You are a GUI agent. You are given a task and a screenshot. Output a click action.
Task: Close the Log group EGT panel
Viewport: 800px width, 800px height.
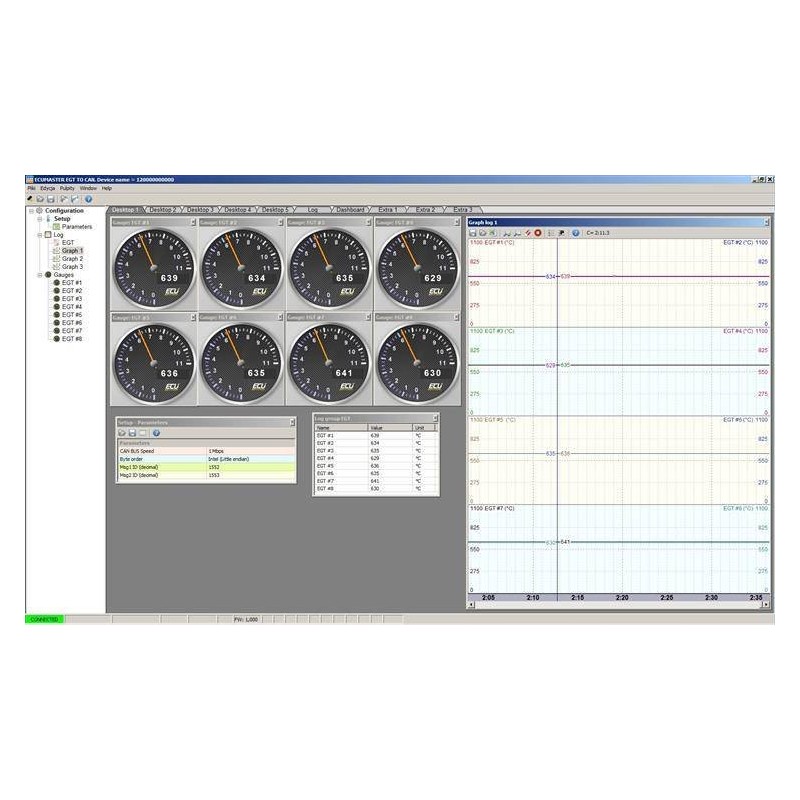435,418
